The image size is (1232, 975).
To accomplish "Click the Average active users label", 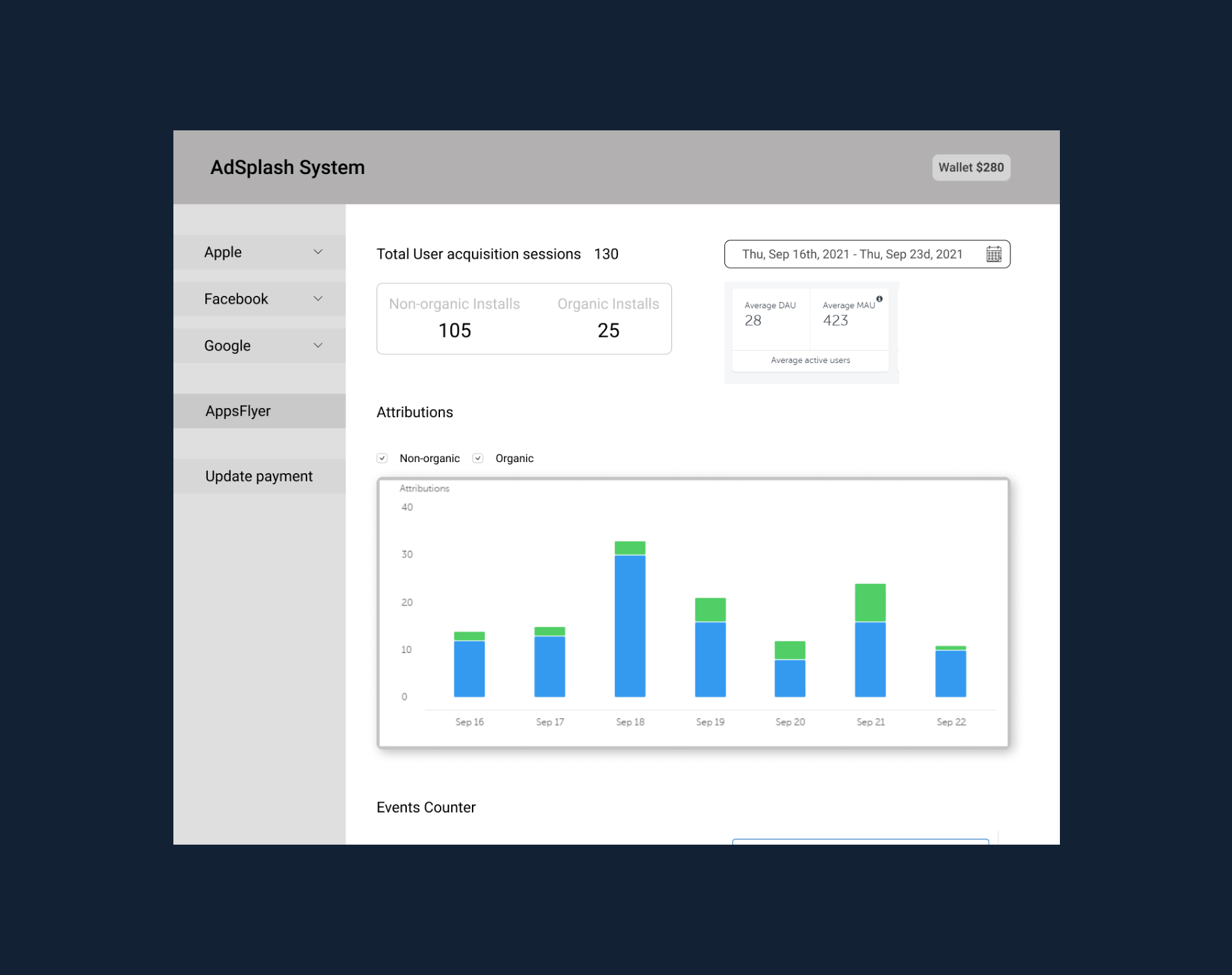I will (810, 360).
